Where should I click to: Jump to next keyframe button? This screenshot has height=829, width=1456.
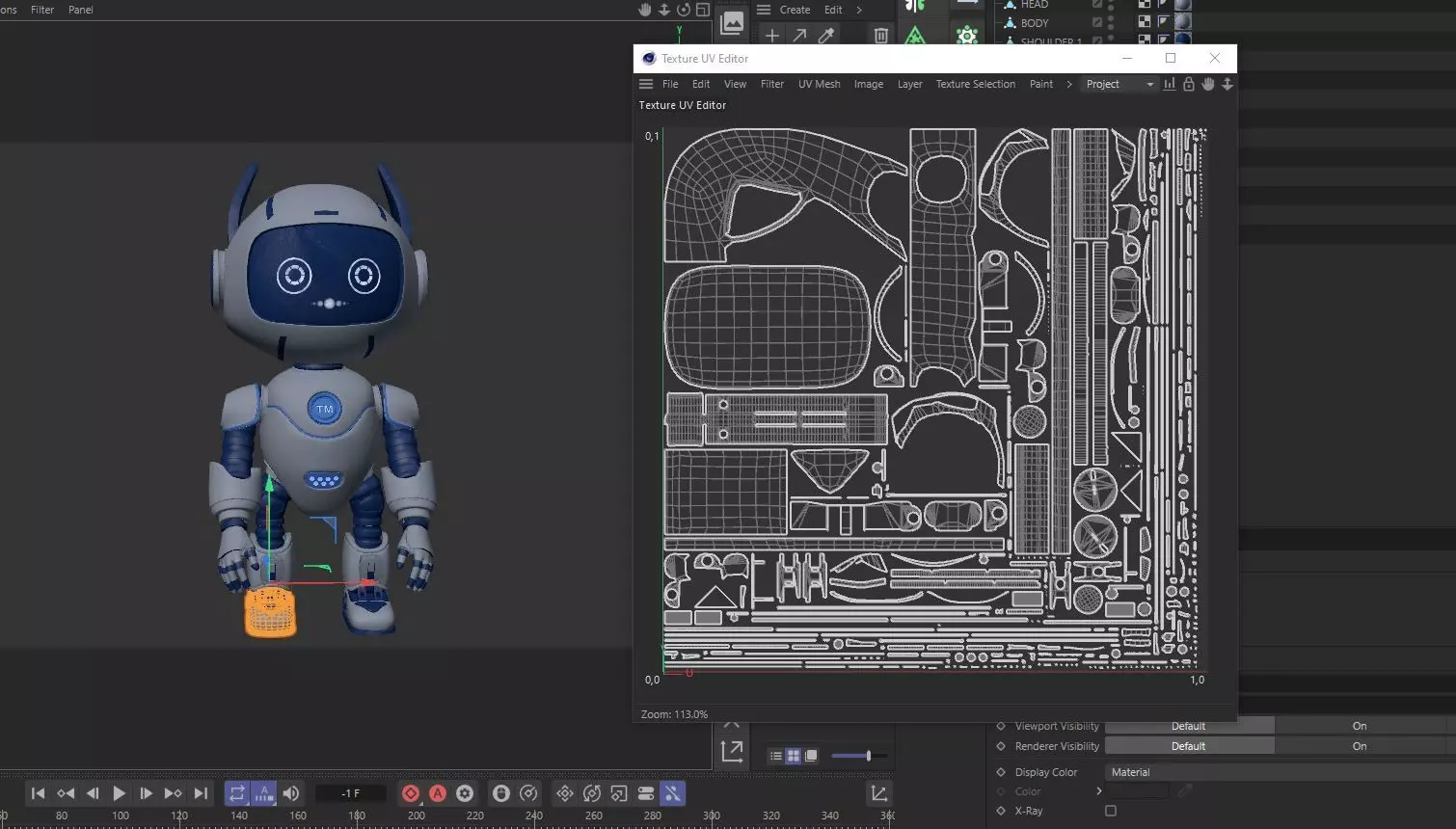click(x=173, y=793)
